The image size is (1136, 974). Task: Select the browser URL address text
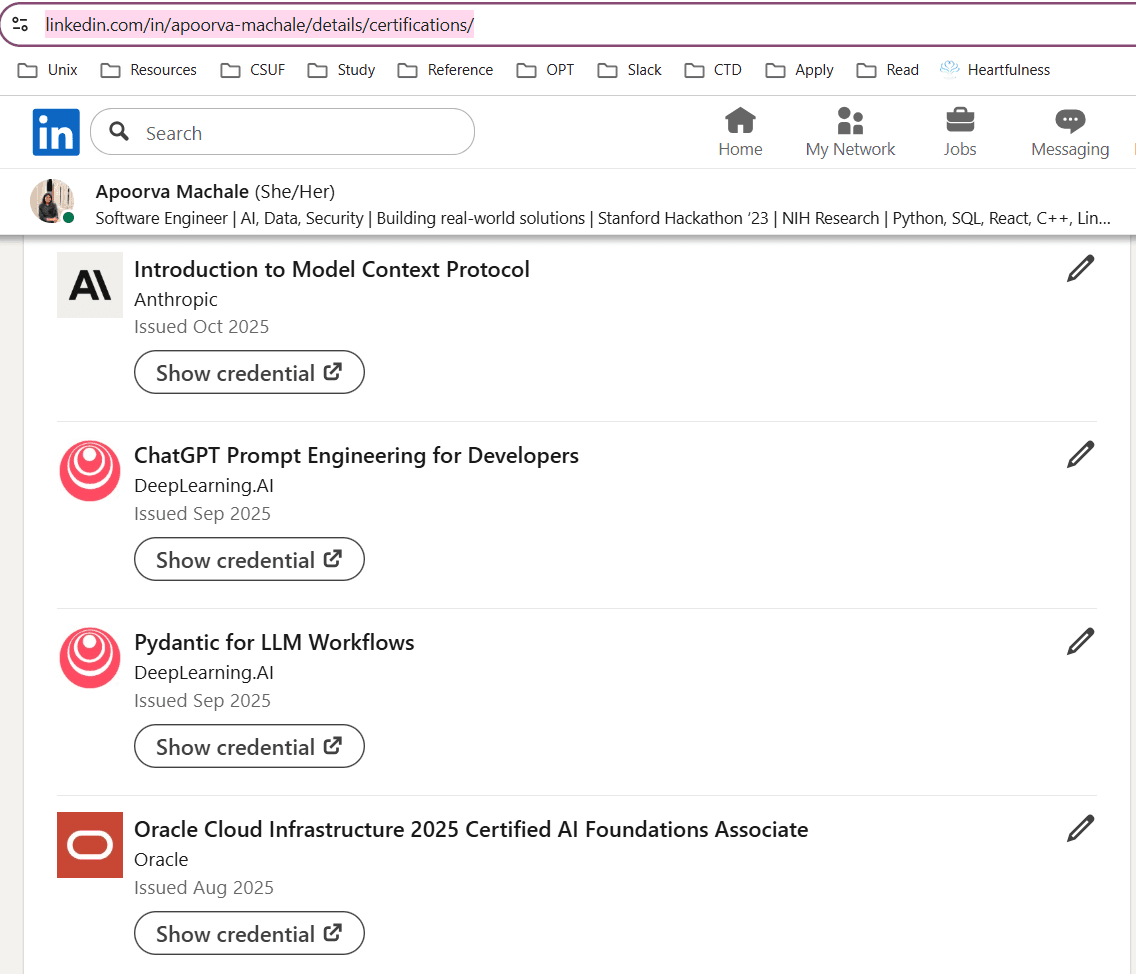tap(259, 25)
